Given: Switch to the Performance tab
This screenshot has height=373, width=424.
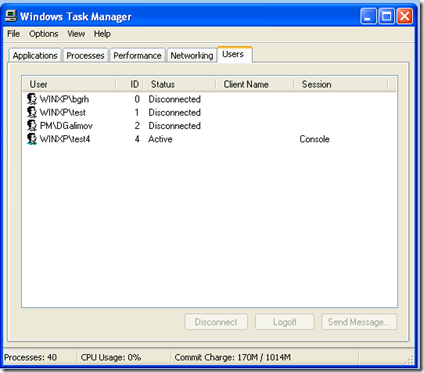Looking at the screenshot, I should click(x=137, y=56).
